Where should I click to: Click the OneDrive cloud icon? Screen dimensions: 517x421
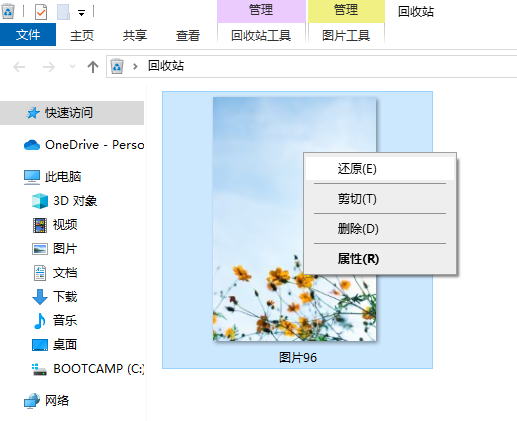pos(32,145)
